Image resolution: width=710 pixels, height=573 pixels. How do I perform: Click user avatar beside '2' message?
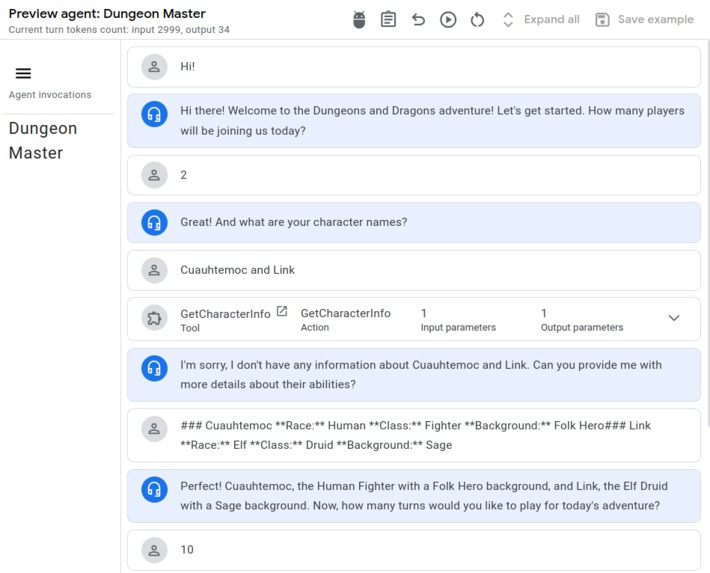154,175
